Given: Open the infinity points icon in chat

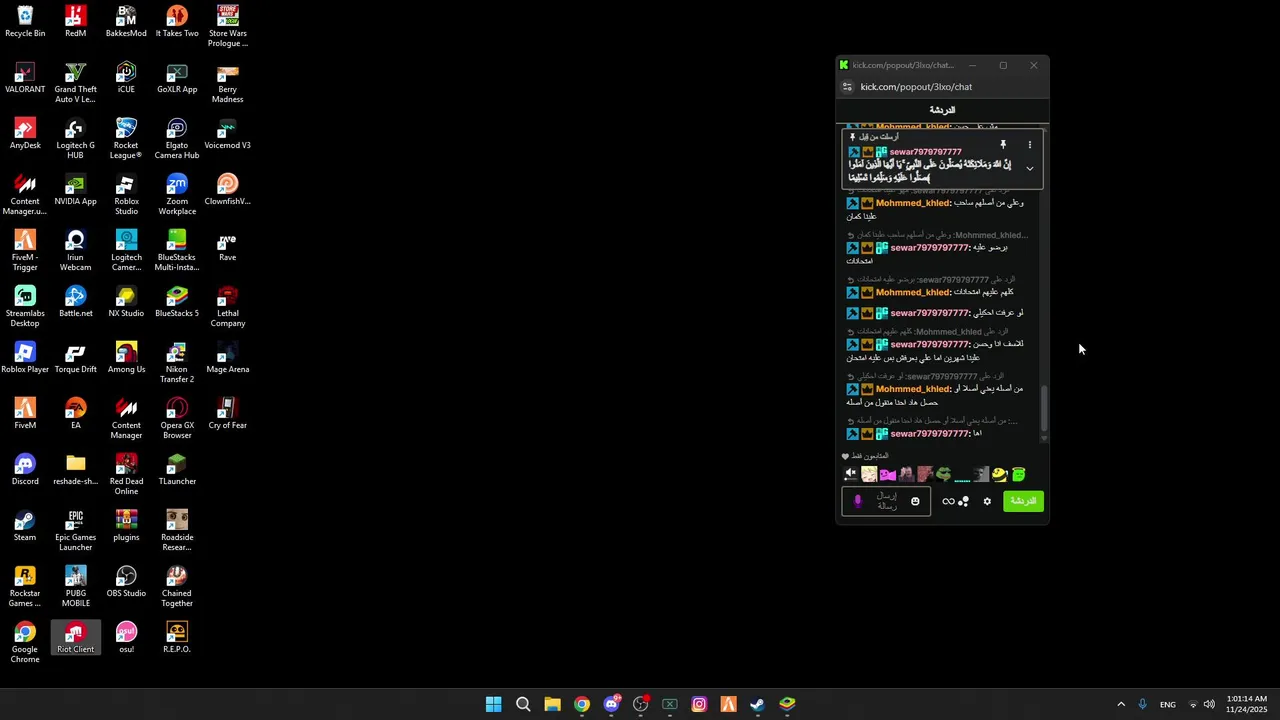Looking at the screenshot, I should 948,501.
